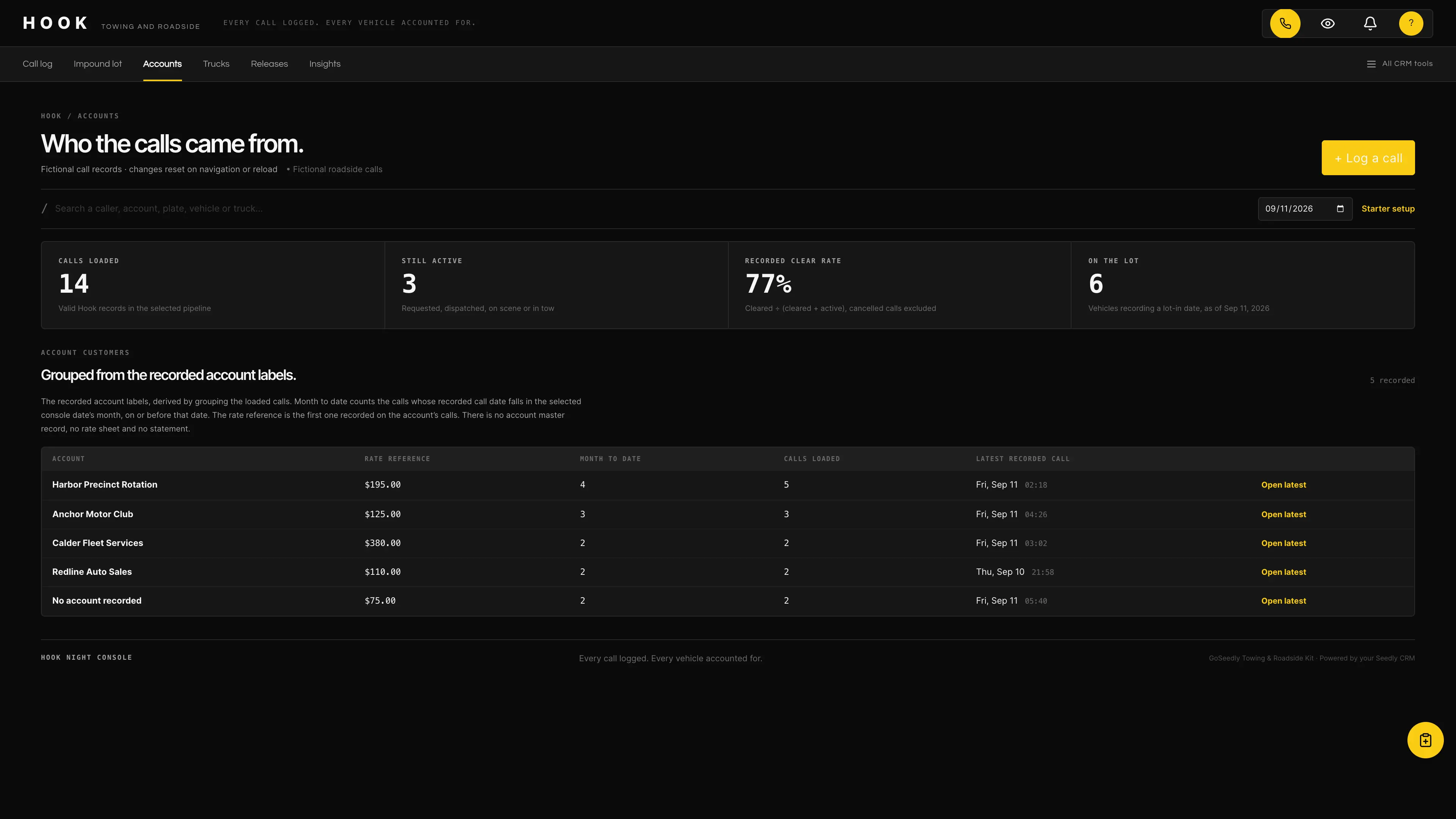Click the Calls Loaded 14 stat card
This screenshot has width=1456, height=819.
(213, 285)
